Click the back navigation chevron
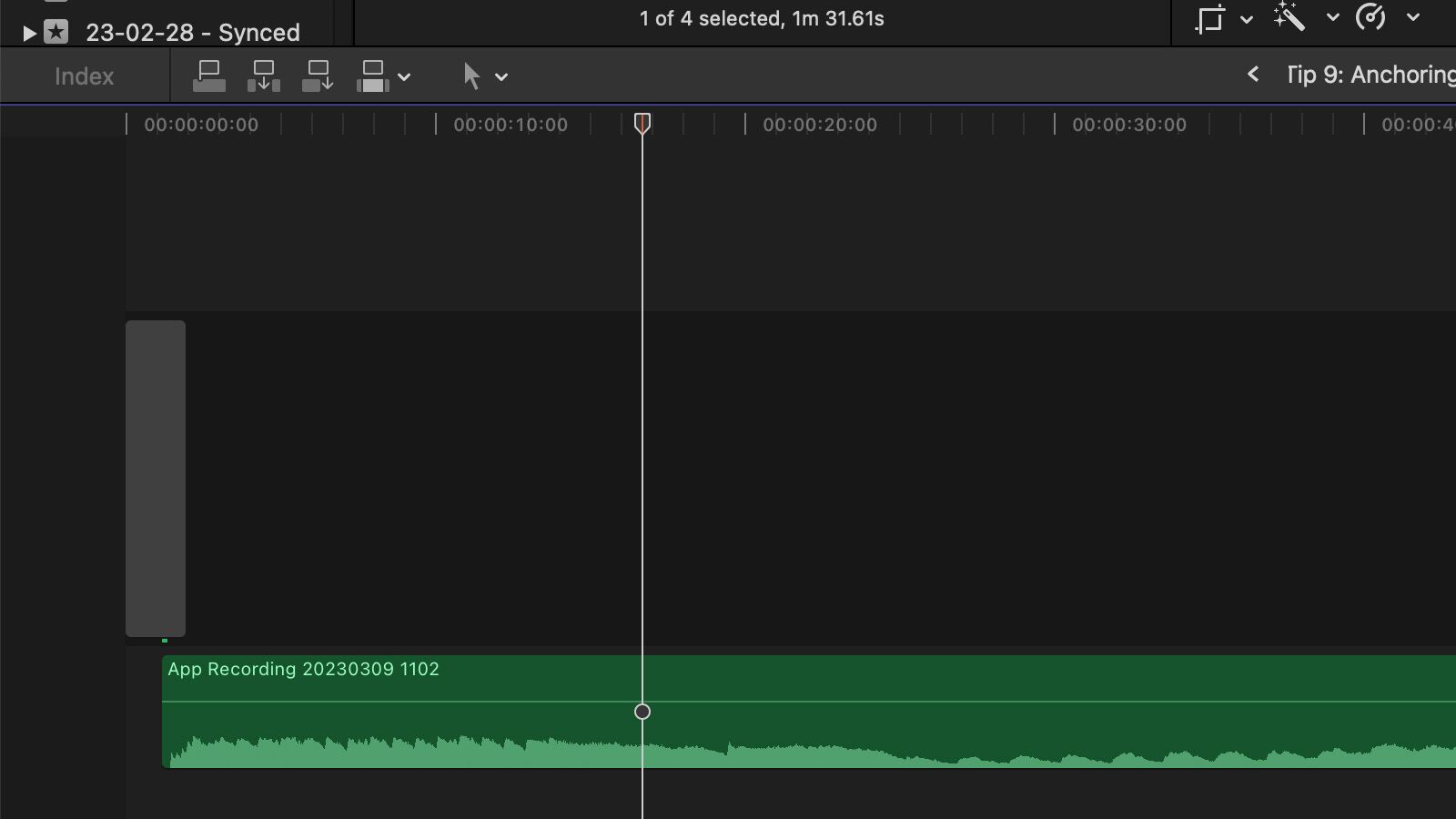 click(x=1255, y=76)
